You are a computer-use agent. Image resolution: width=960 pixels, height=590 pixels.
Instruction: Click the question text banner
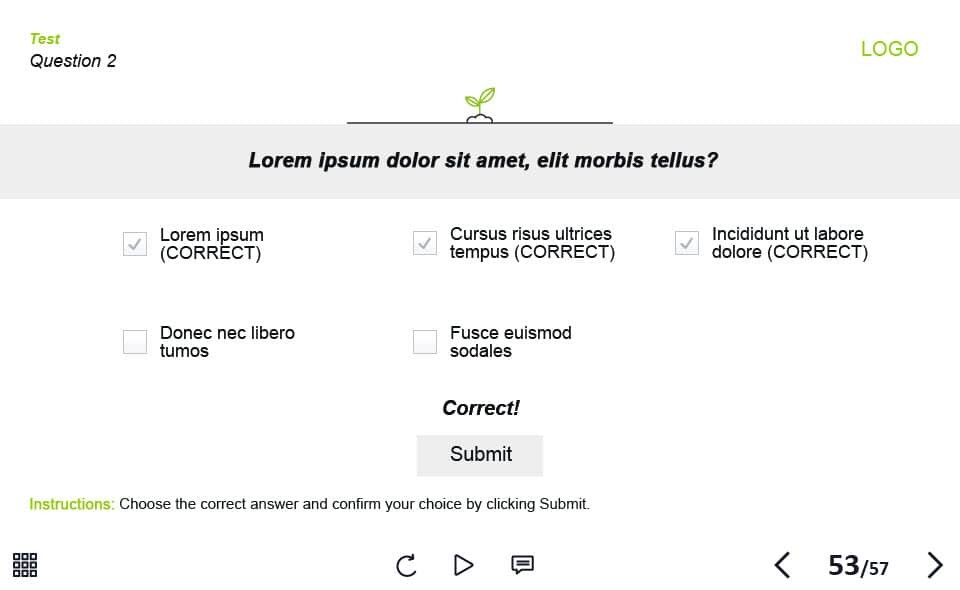[x=482, y=161]
